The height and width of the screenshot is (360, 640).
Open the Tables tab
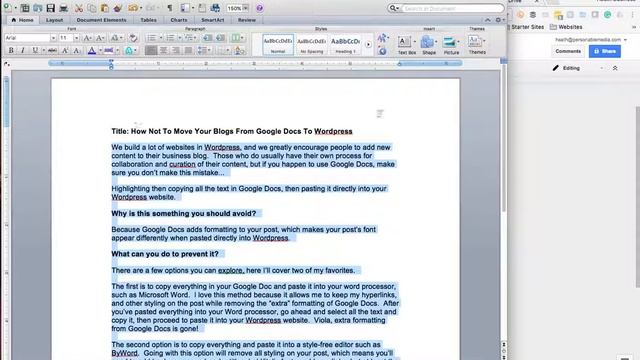[x=148, y=20]
